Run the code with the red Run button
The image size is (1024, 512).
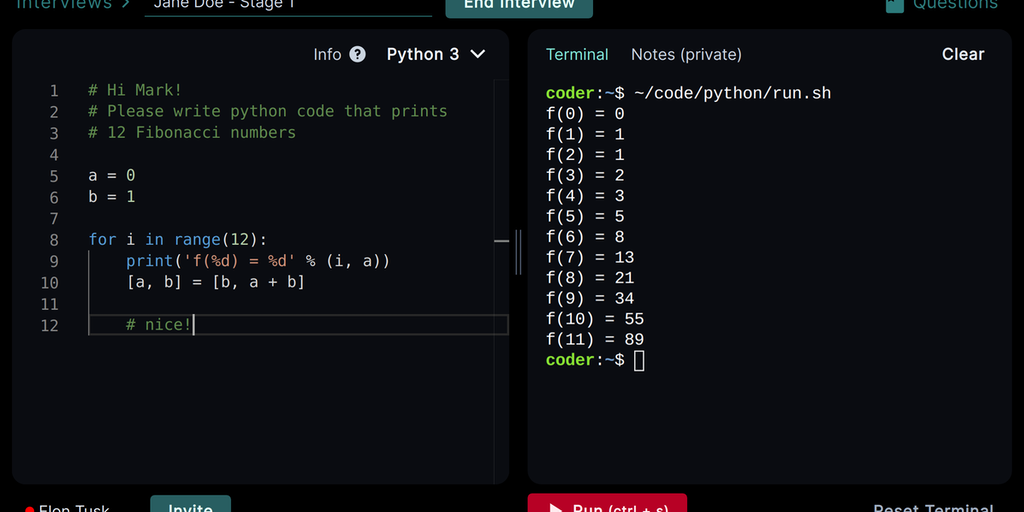point(607,504)
